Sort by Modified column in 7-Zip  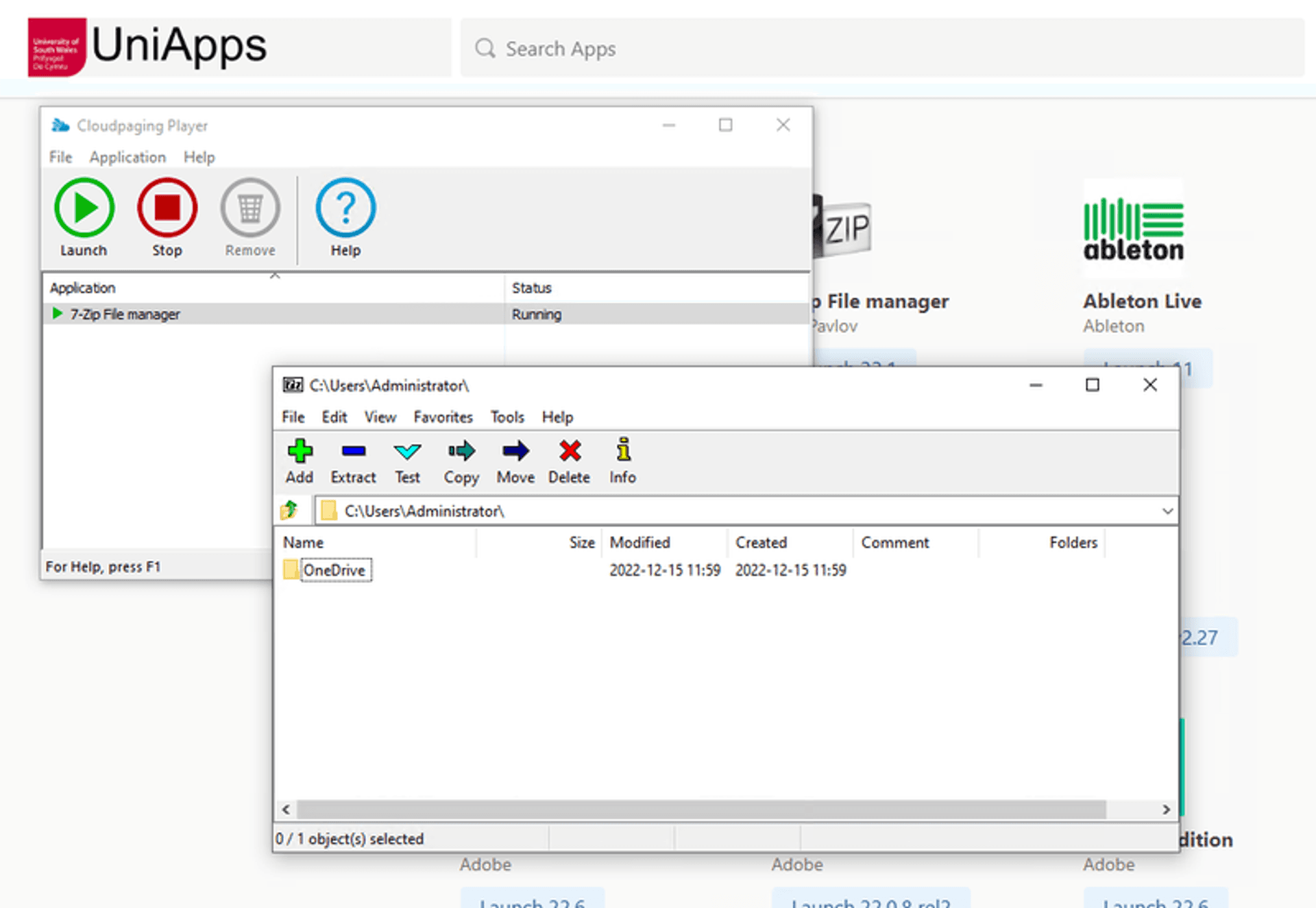(x=664, y=542)
